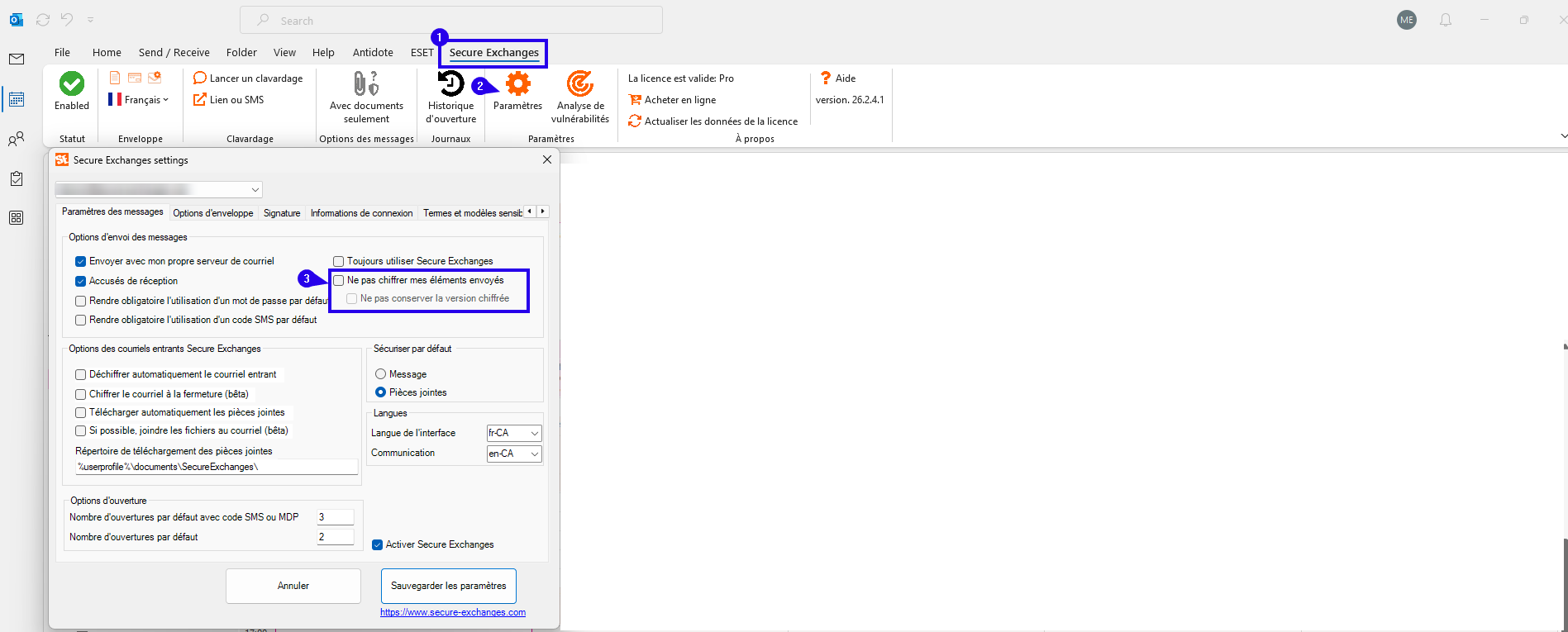This screenshot has width=1568, height=632.
Task: Enable mot de passe obligatoire par défaut
Action: pos(81,302)
